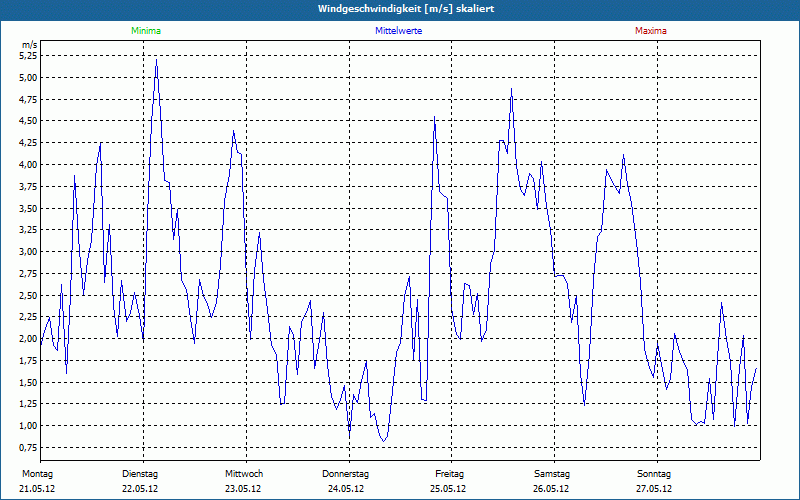The height and width of the screenshot is (500, 800).
Task: Click the date 24.05.12
Action: 346,489
